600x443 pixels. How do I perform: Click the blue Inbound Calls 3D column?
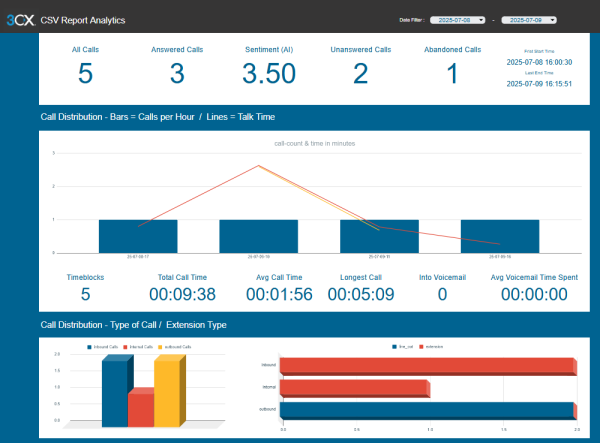pos(115,393)
